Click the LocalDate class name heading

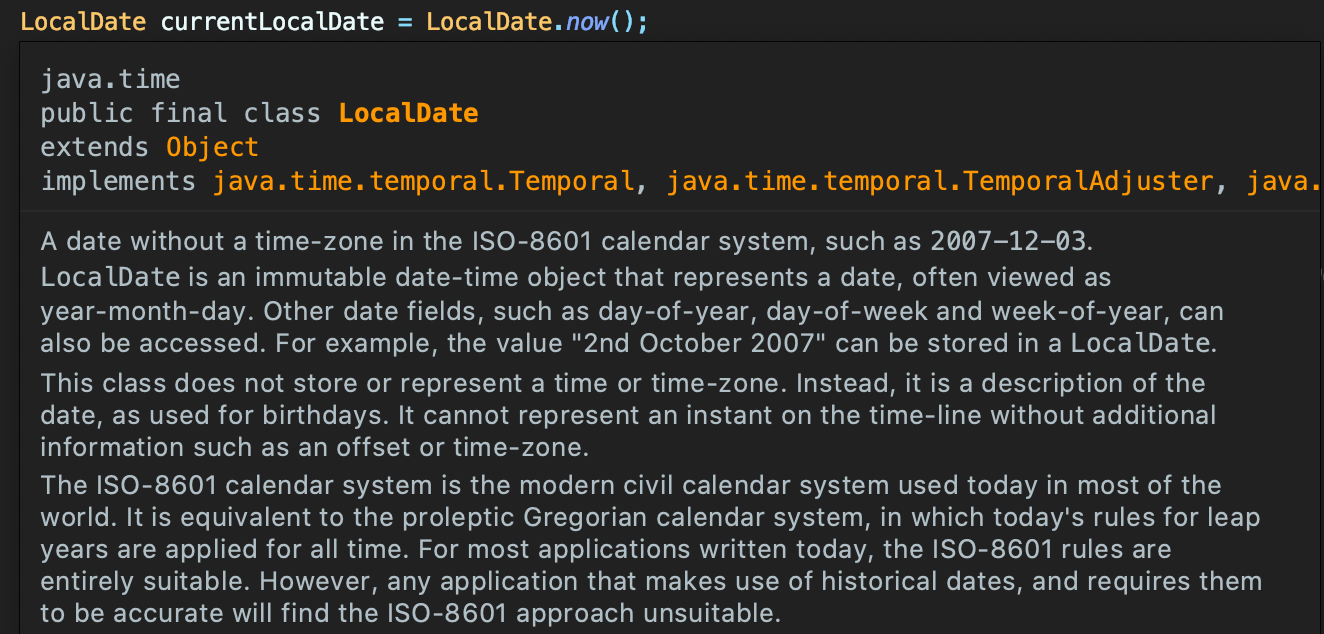(x=407, y=112)
